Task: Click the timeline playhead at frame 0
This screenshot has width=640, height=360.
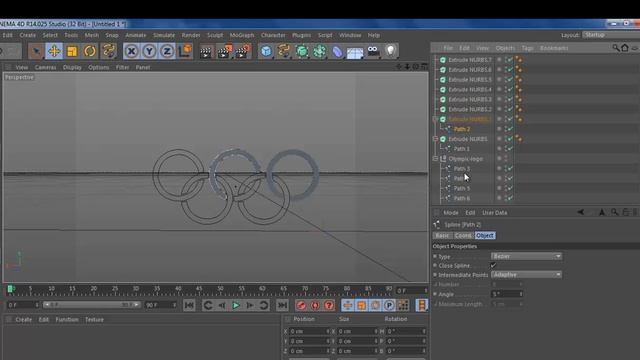Action: pyautogui.click(x=10, y=289)
